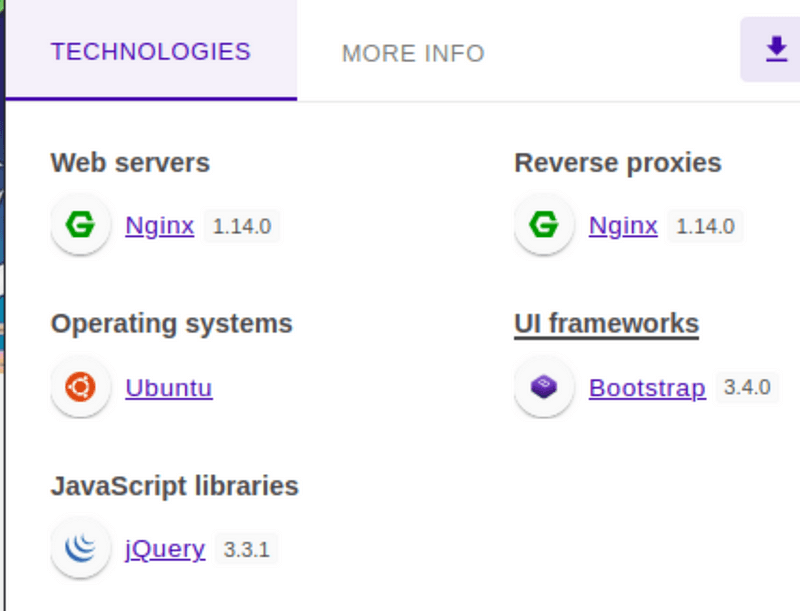Click the Nginx logo under Reverse proxies
This screenshot has width=800, height=611.
pos(544,225)
